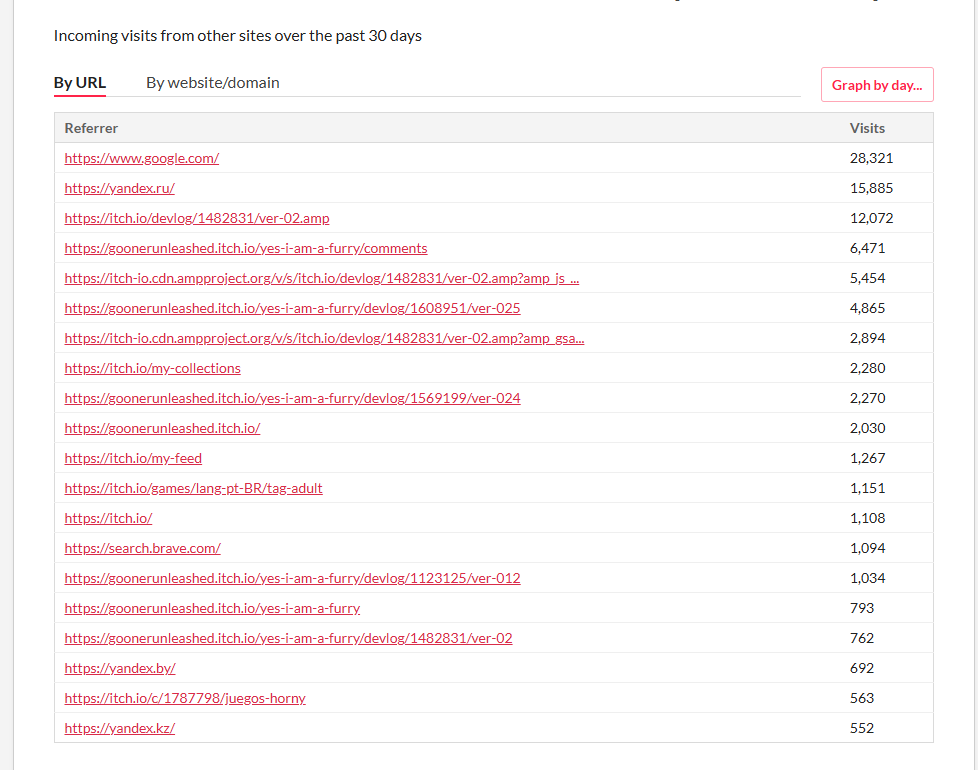Viewport: 978px width, 770px height.
Task: Select the Incoming visits past 30 days text
Action: coord(238,36)
